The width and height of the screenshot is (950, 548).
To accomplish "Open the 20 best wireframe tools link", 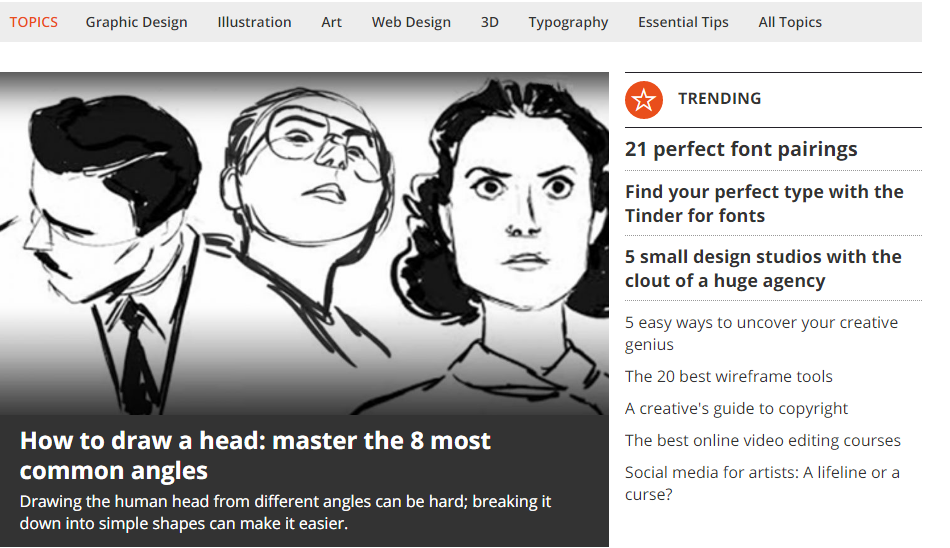I will 728,376.
